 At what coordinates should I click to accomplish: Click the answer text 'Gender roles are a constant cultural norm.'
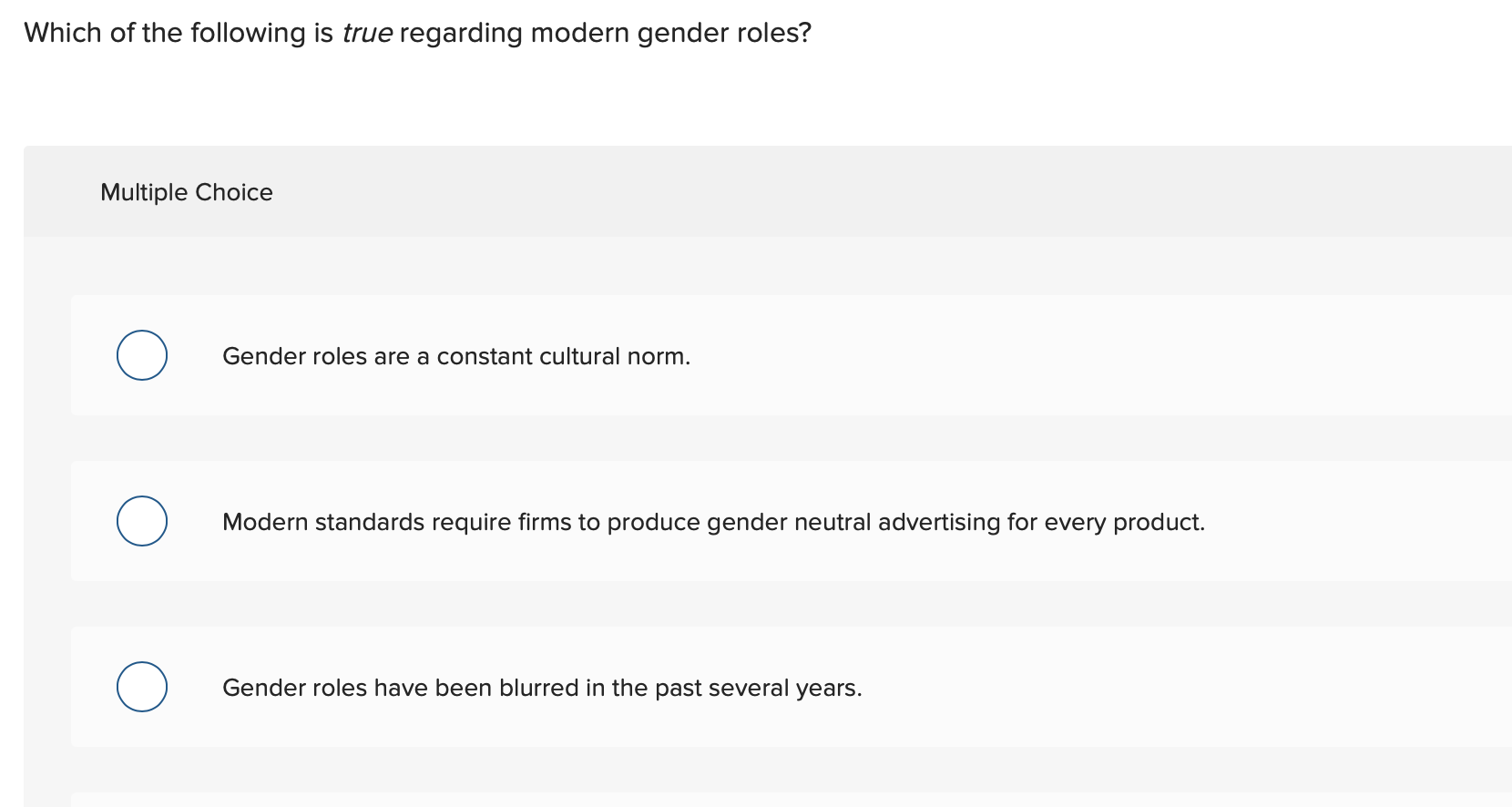[x=455, y=356]
